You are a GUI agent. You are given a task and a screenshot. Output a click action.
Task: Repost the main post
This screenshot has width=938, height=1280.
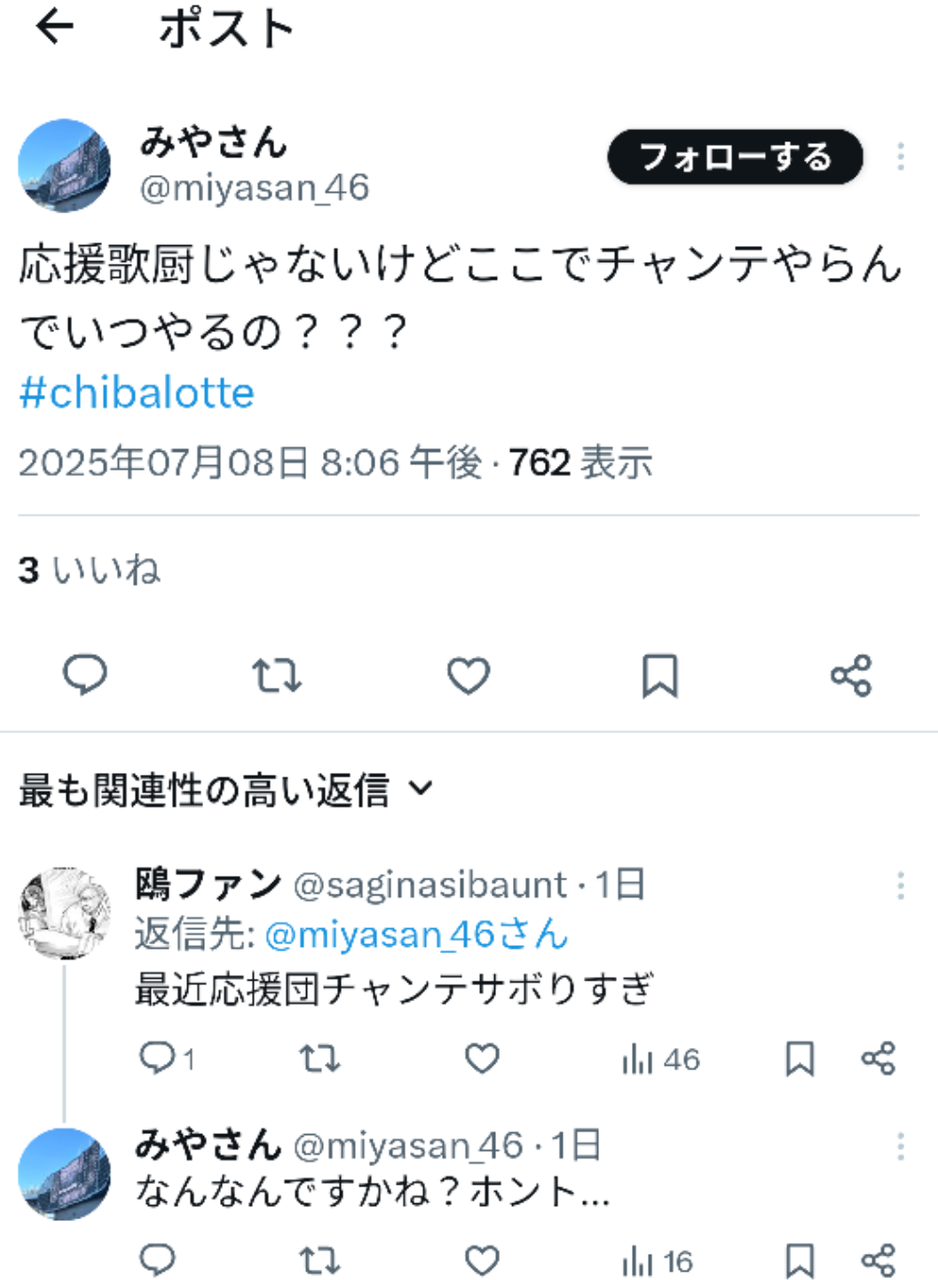click(x=276, y=677)
